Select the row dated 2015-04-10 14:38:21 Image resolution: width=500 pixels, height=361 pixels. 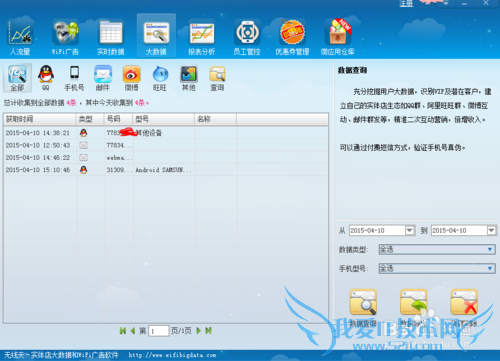pyautogui.click(x=166, y=133)
